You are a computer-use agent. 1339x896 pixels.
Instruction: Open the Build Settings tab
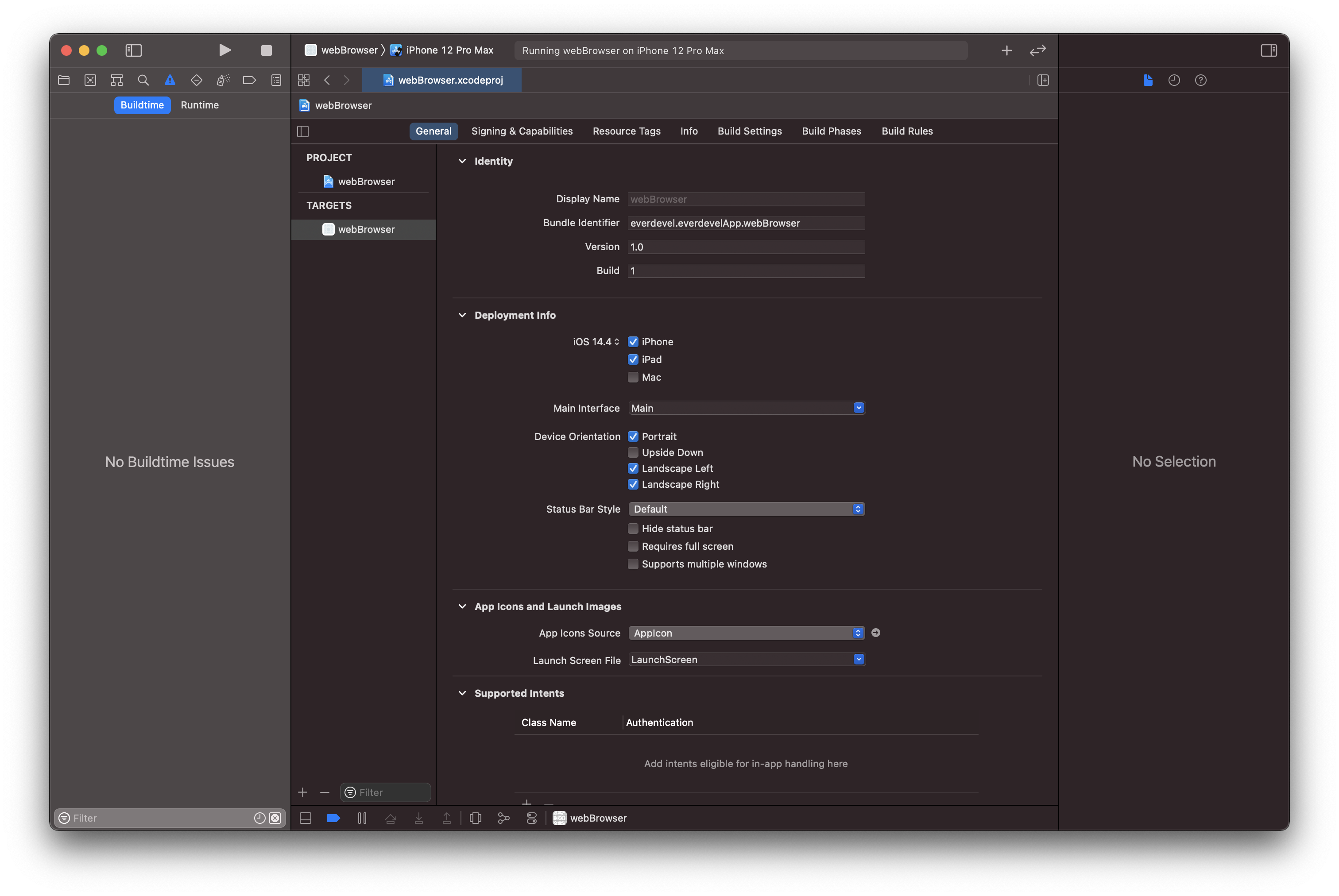749,131
